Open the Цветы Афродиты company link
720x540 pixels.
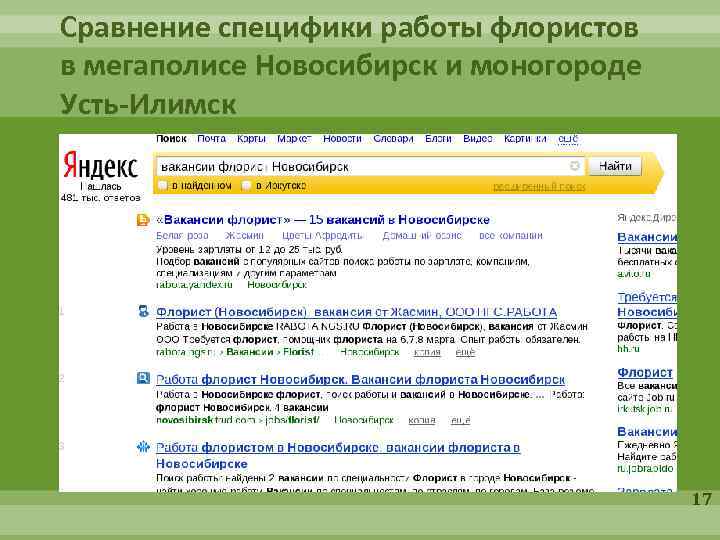(x=322, y=236)
